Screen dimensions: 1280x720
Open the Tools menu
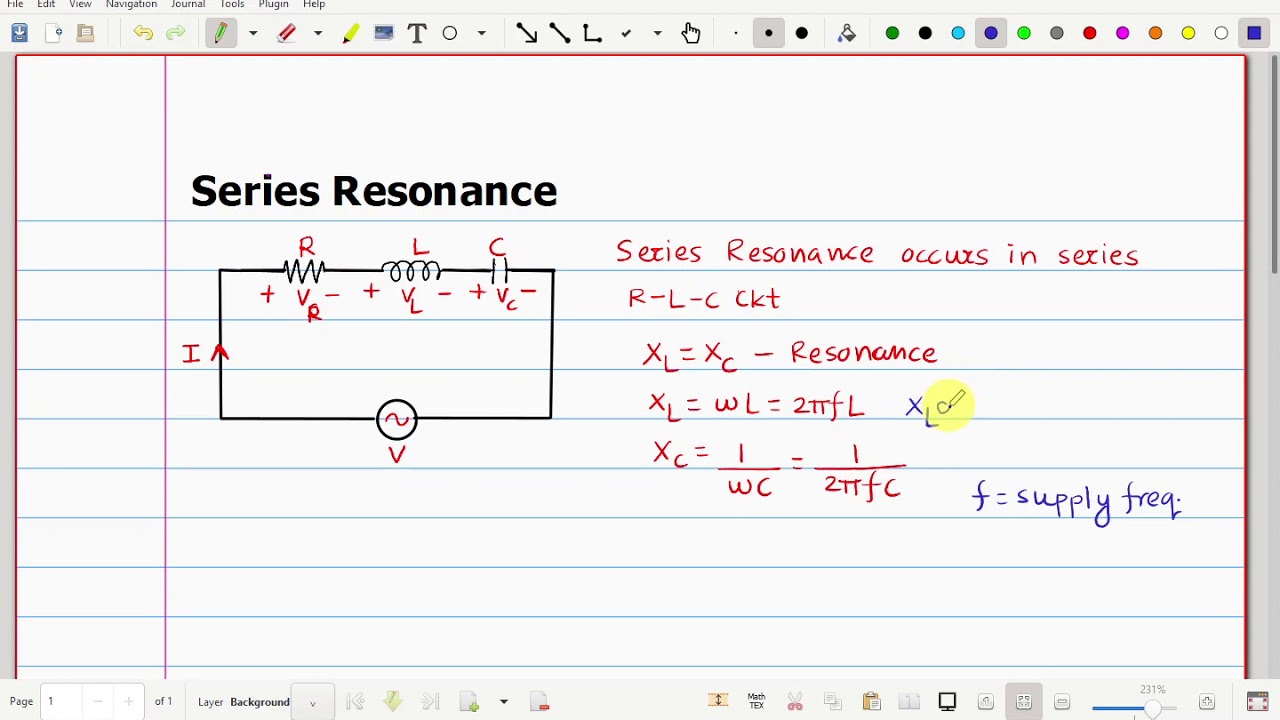coord(232,5)
